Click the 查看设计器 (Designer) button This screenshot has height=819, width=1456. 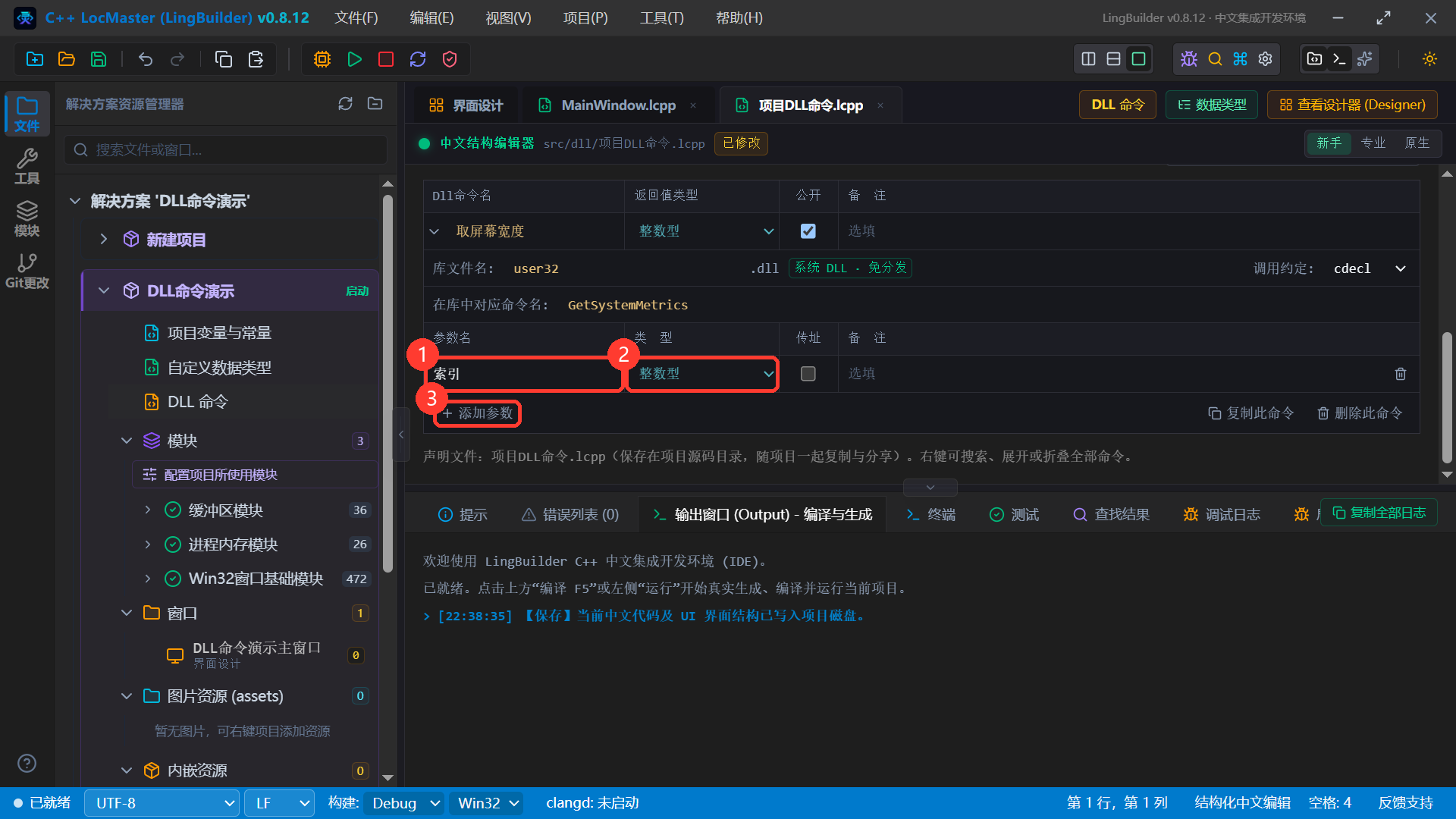pyautogui.click(x=1352, y=105)
